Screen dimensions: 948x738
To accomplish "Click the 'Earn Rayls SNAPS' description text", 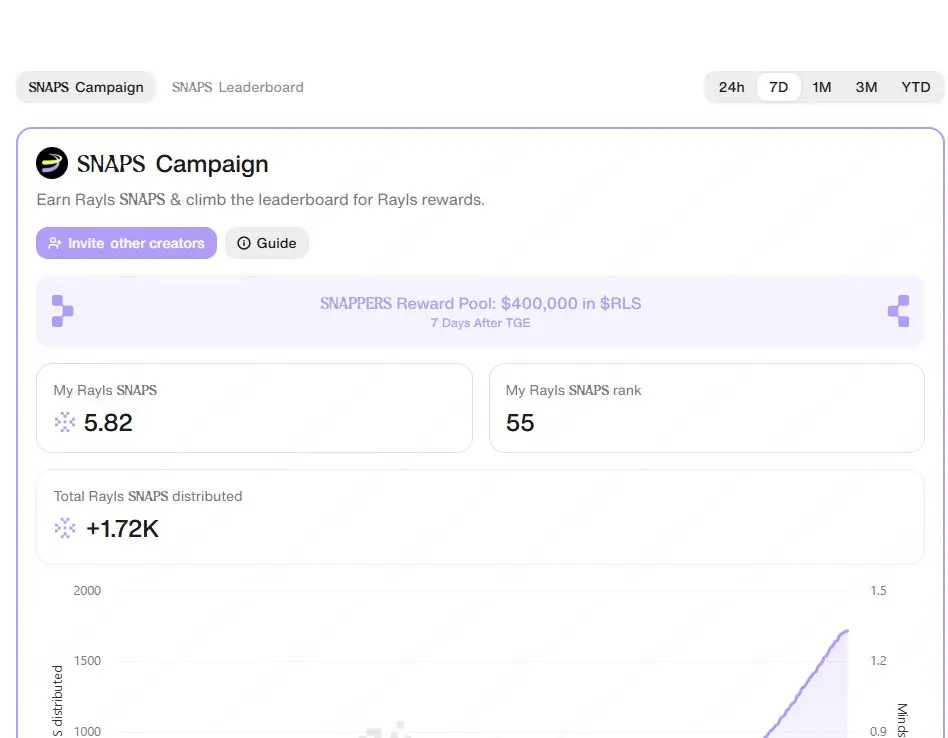I will tap(261, 199).
